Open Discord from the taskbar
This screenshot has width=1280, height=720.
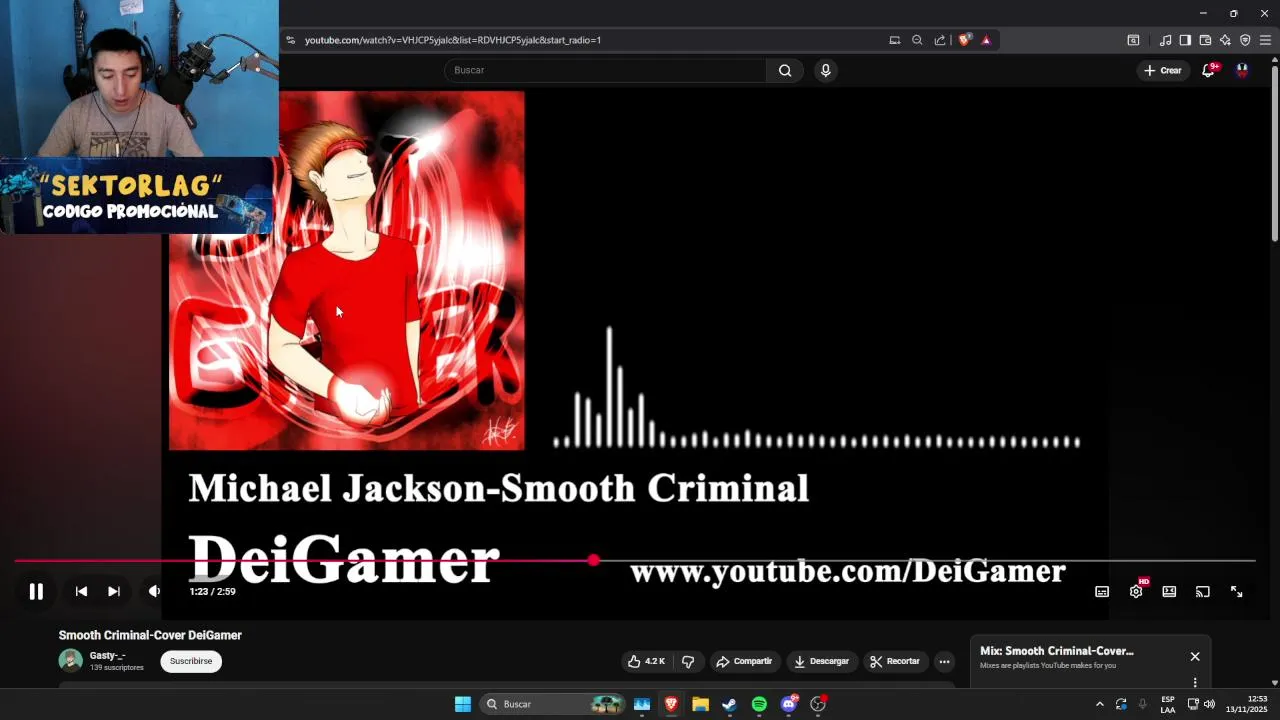click(789, 704)
